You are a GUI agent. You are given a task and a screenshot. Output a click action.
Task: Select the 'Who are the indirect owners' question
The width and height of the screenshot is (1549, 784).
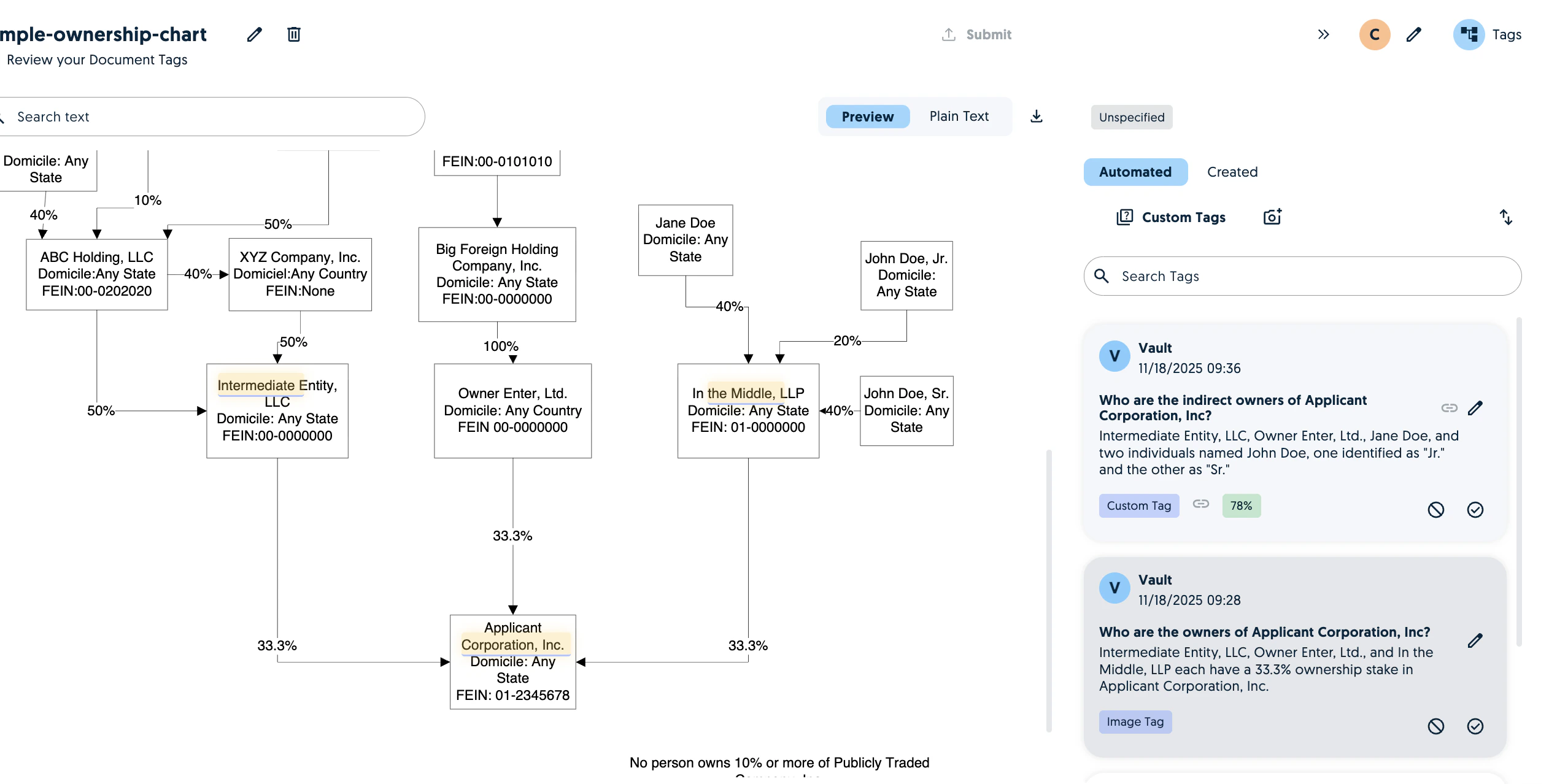pyautogui.click(x=1233, y=408)
